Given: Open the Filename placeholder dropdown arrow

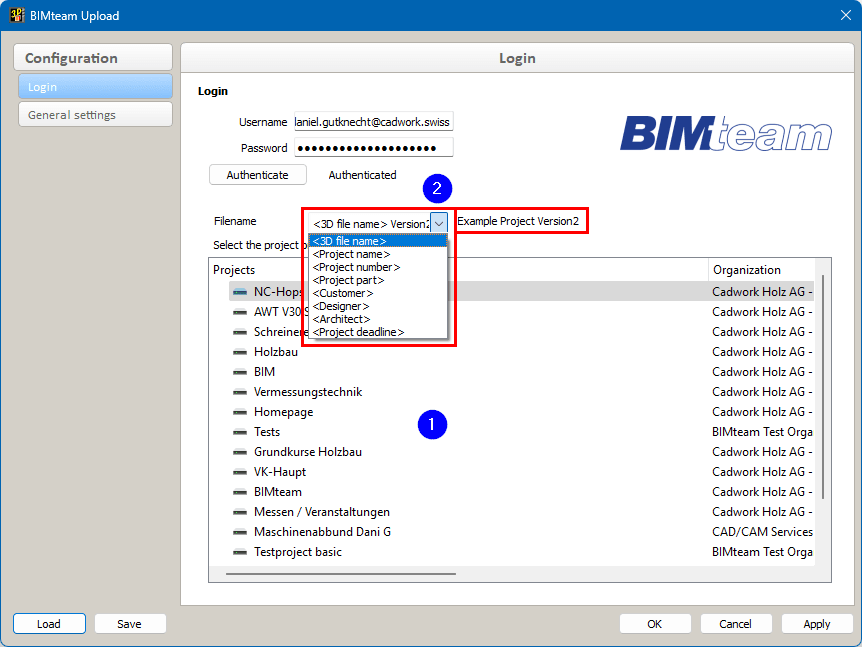Looking at the screenshot, I should pos(439,223).
